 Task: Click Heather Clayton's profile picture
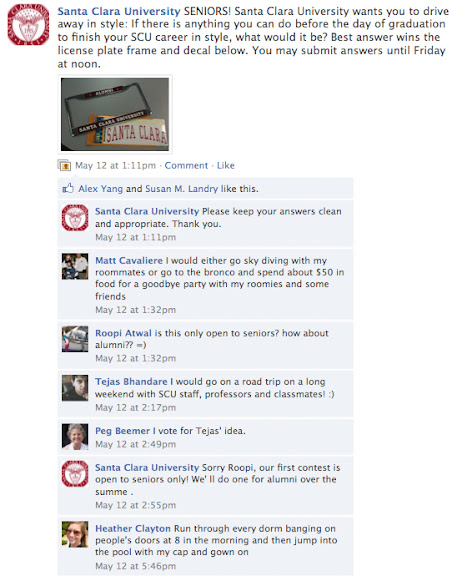75,534
